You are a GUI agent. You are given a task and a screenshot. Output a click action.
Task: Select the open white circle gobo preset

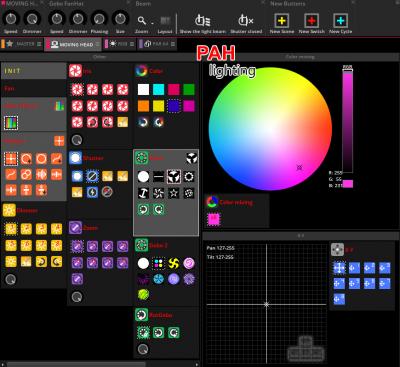point(143,177)
